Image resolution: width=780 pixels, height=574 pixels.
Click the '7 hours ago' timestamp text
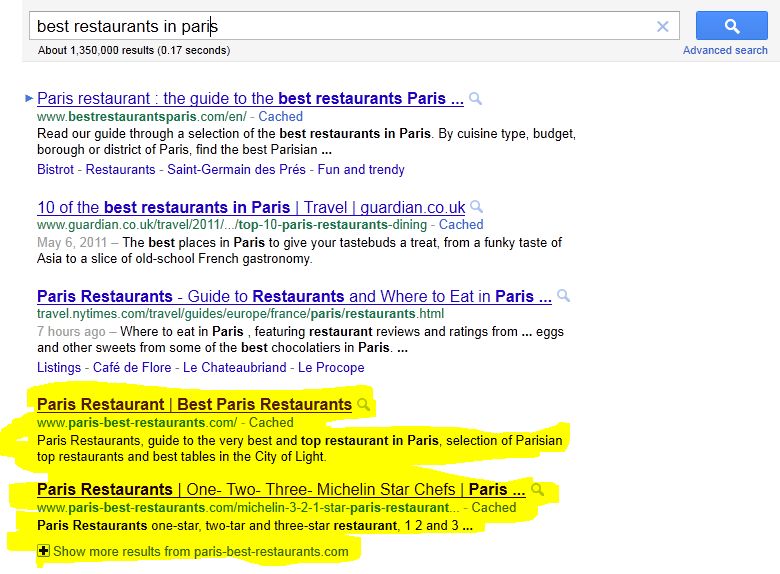tap(71, 332)
